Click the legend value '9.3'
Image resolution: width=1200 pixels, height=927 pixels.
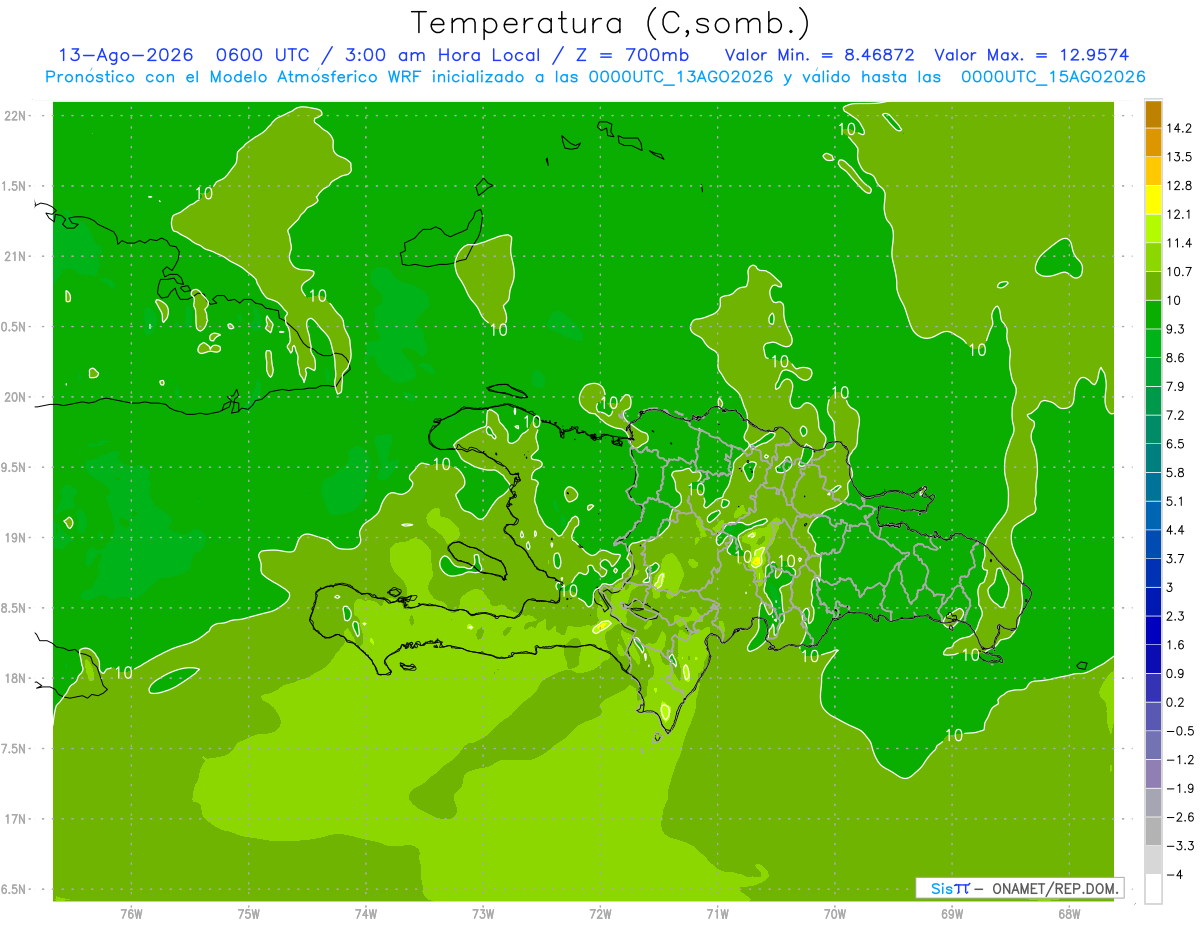click(1175, 329)
